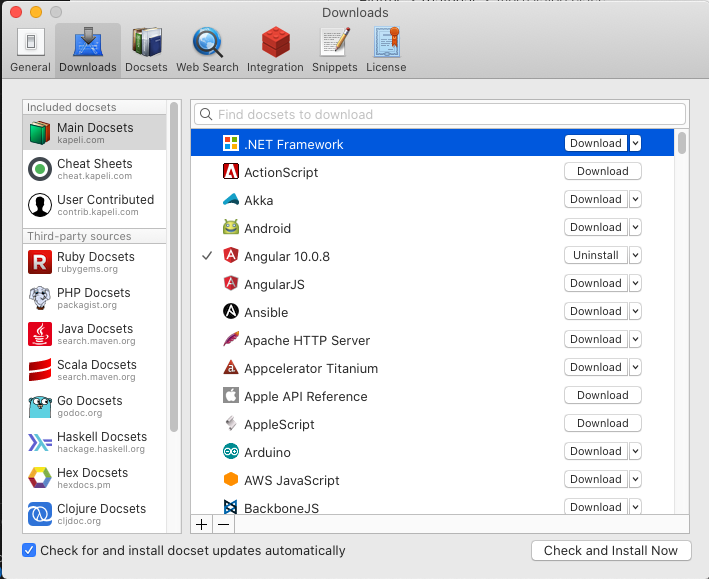Open version dropdown for Arduino
The width and height of the screenshot is (709, 579).
(635, 451)
